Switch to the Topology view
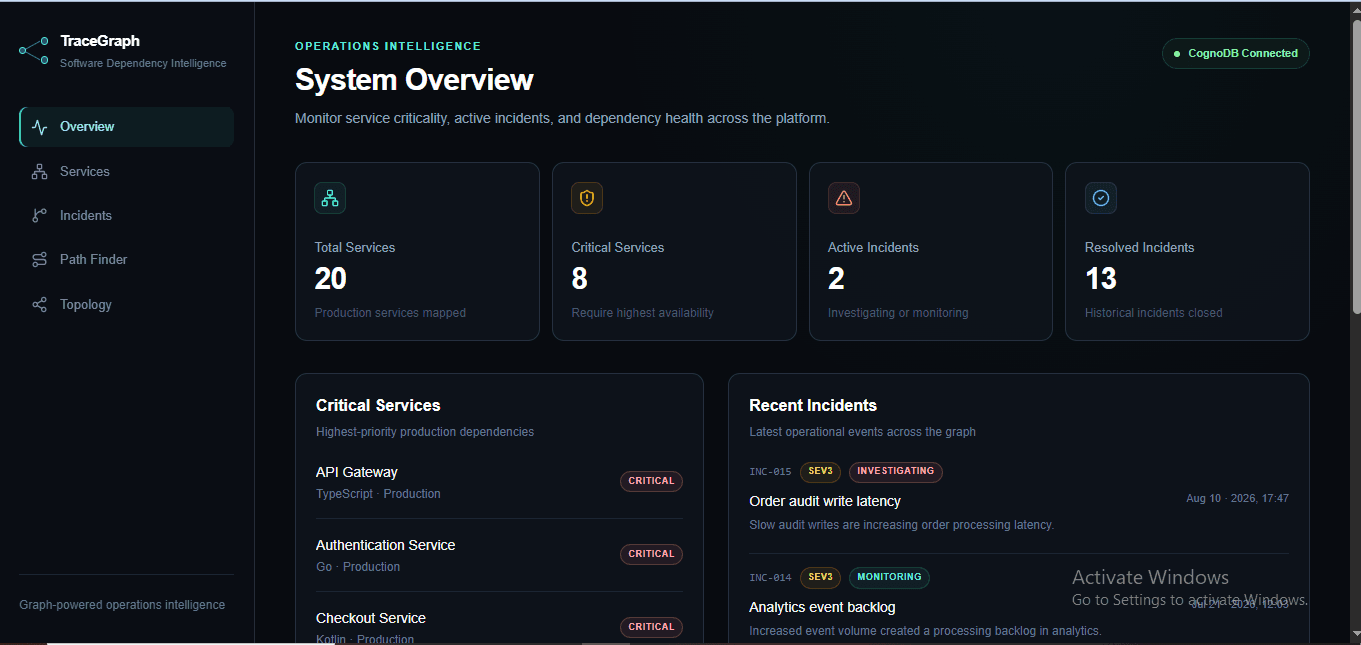Image resolution: width=1361 pixels, height=645 pixels. click(x=127, y=305)
